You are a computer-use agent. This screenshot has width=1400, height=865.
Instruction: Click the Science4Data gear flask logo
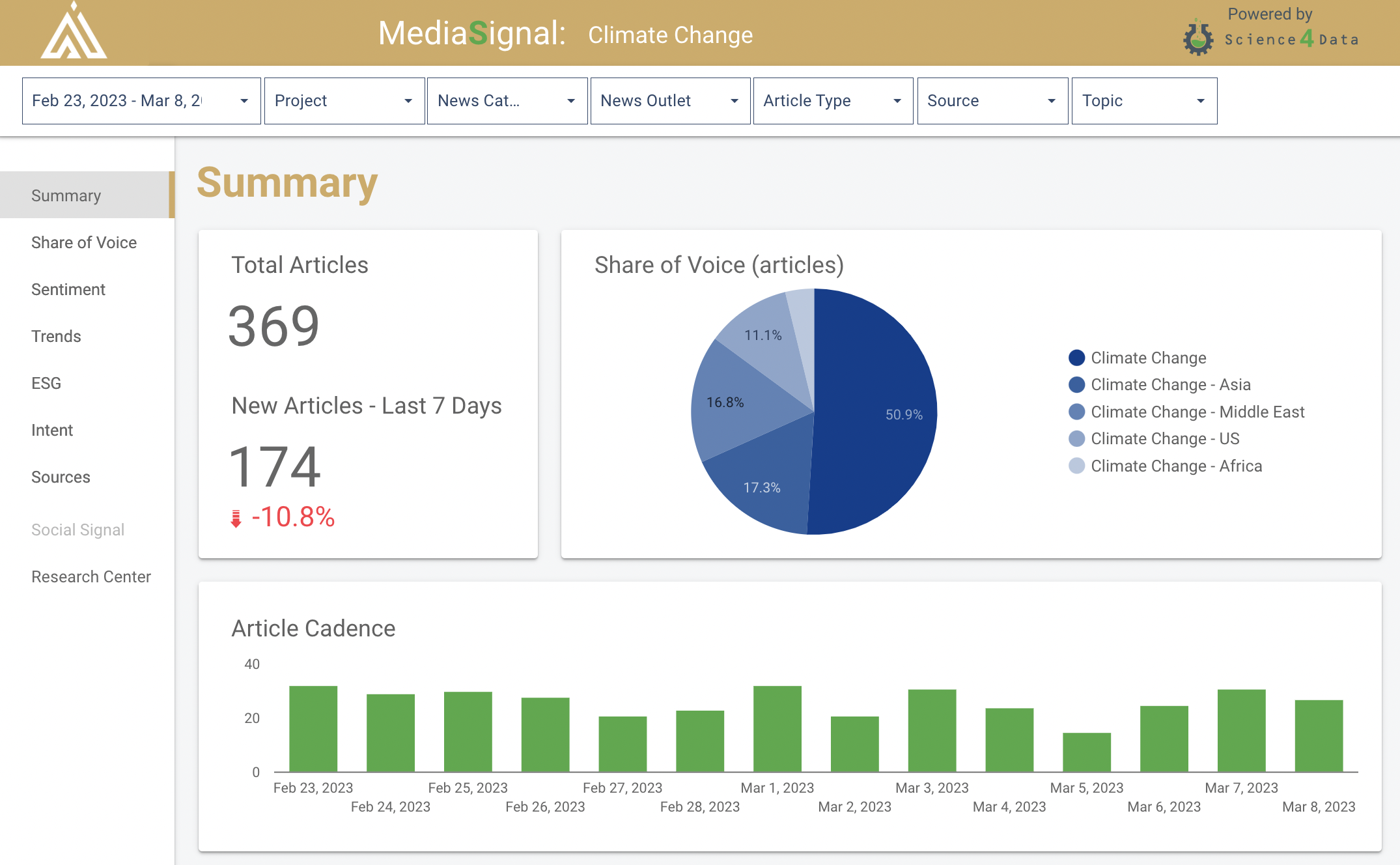(1198, 38)
